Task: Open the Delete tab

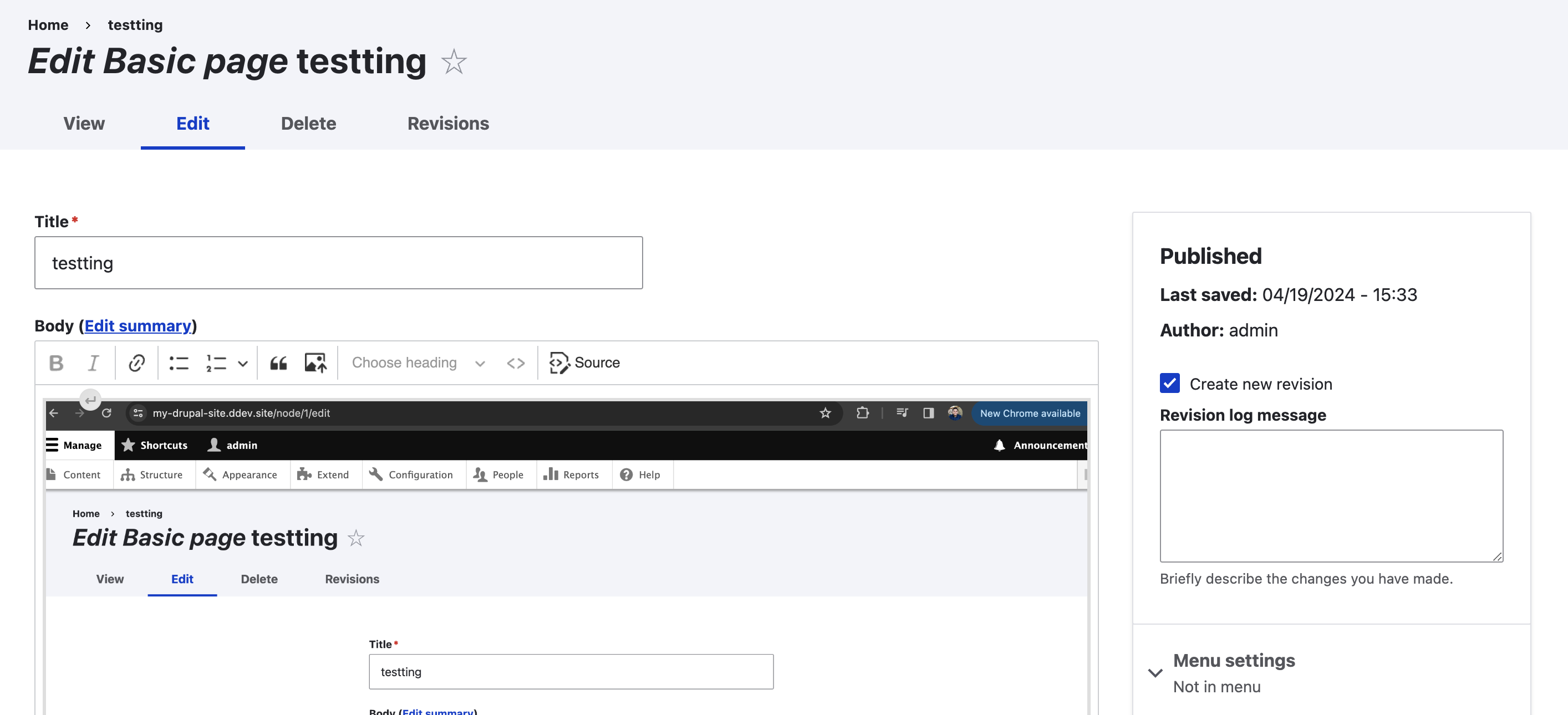Action: [309, 124]
